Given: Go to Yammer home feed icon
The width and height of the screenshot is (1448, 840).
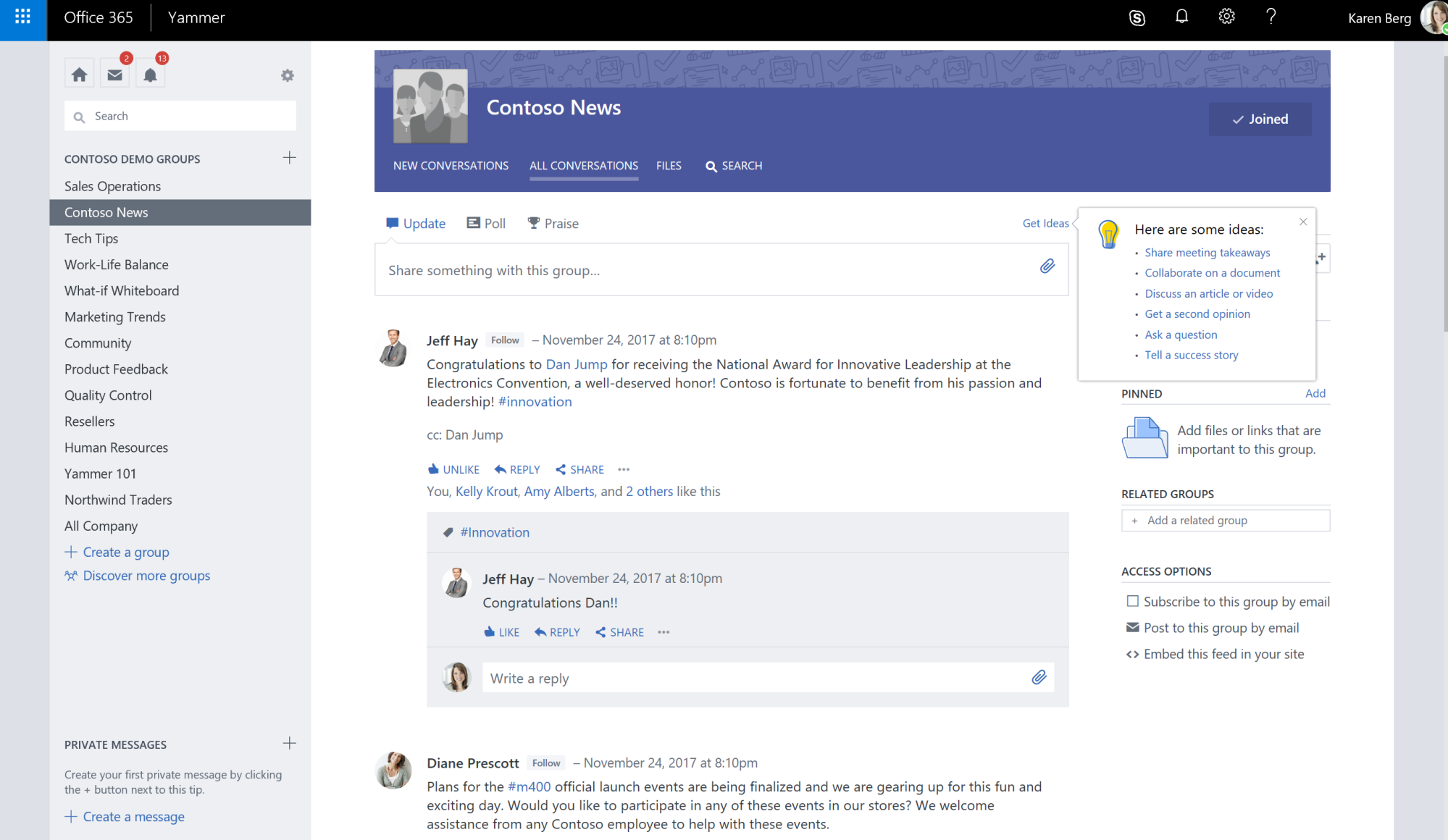Looking at the screenshot, I should point(79,75).
